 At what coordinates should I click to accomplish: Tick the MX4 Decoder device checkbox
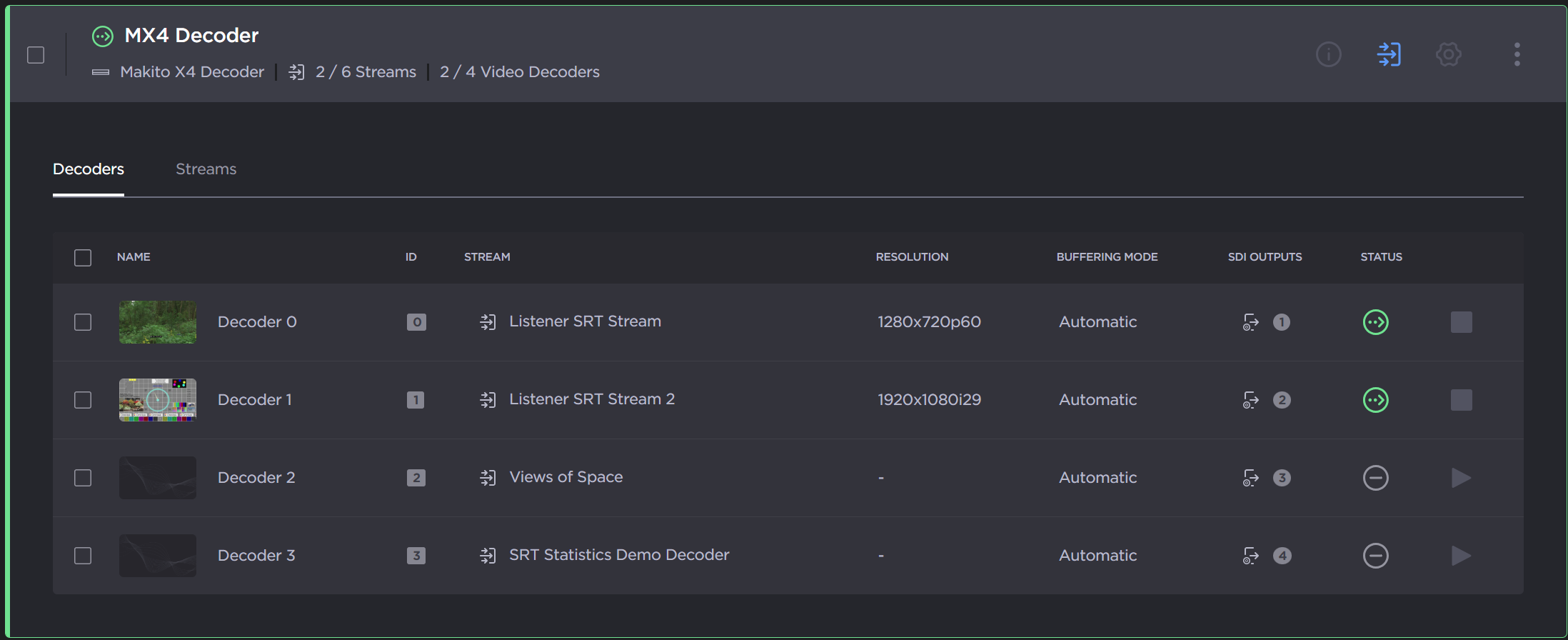click(36, 55)
